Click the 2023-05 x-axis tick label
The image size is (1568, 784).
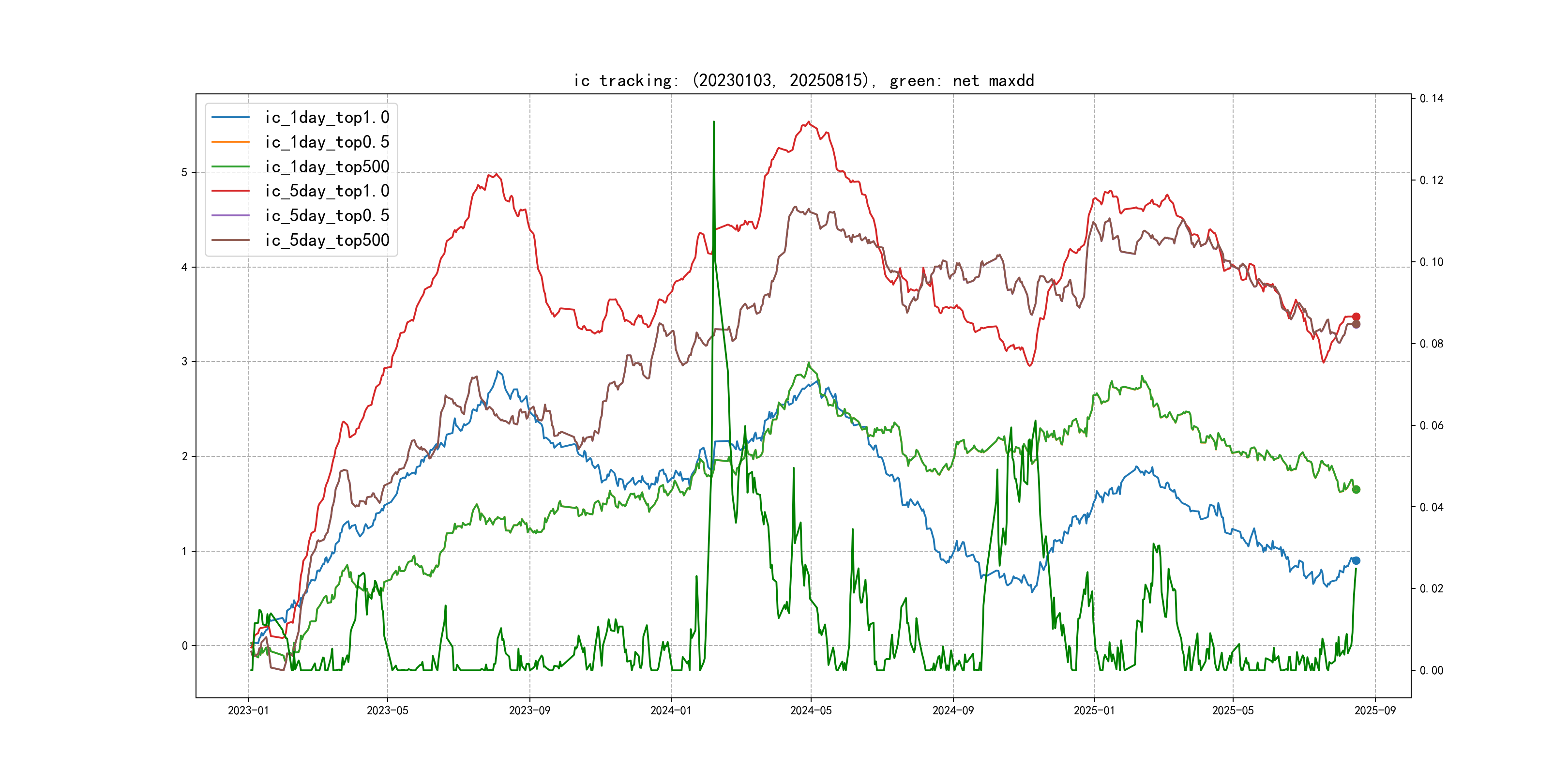tap(387, 710)
